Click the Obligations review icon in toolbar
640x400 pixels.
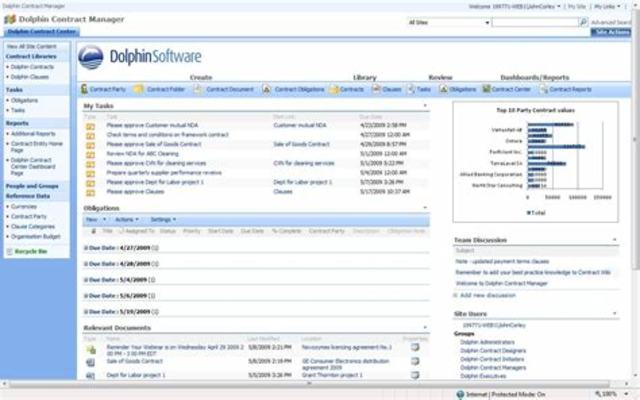(x=443, y=89)
